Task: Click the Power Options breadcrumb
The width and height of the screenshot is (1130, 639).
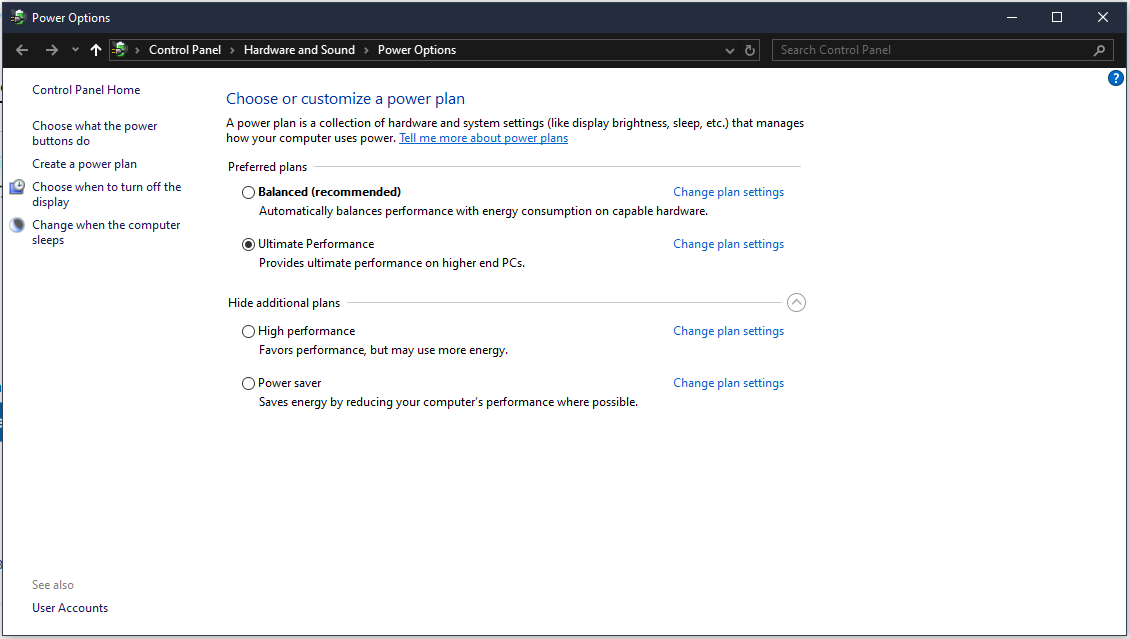Action: click(x=417, y=50)
